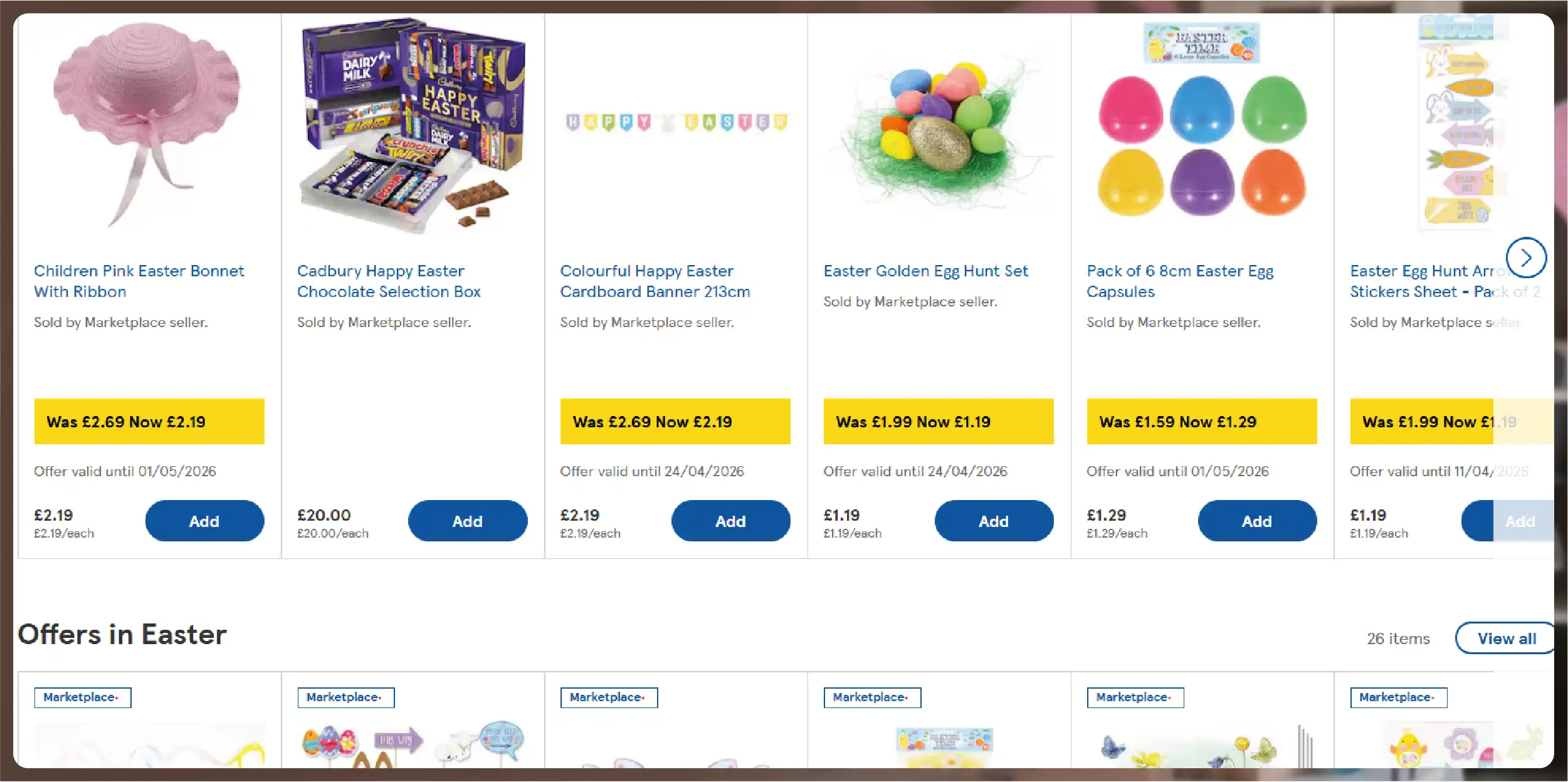Click the last Marketplace badge on the right
This screenshot has width=1568, height=782.
1398,697
